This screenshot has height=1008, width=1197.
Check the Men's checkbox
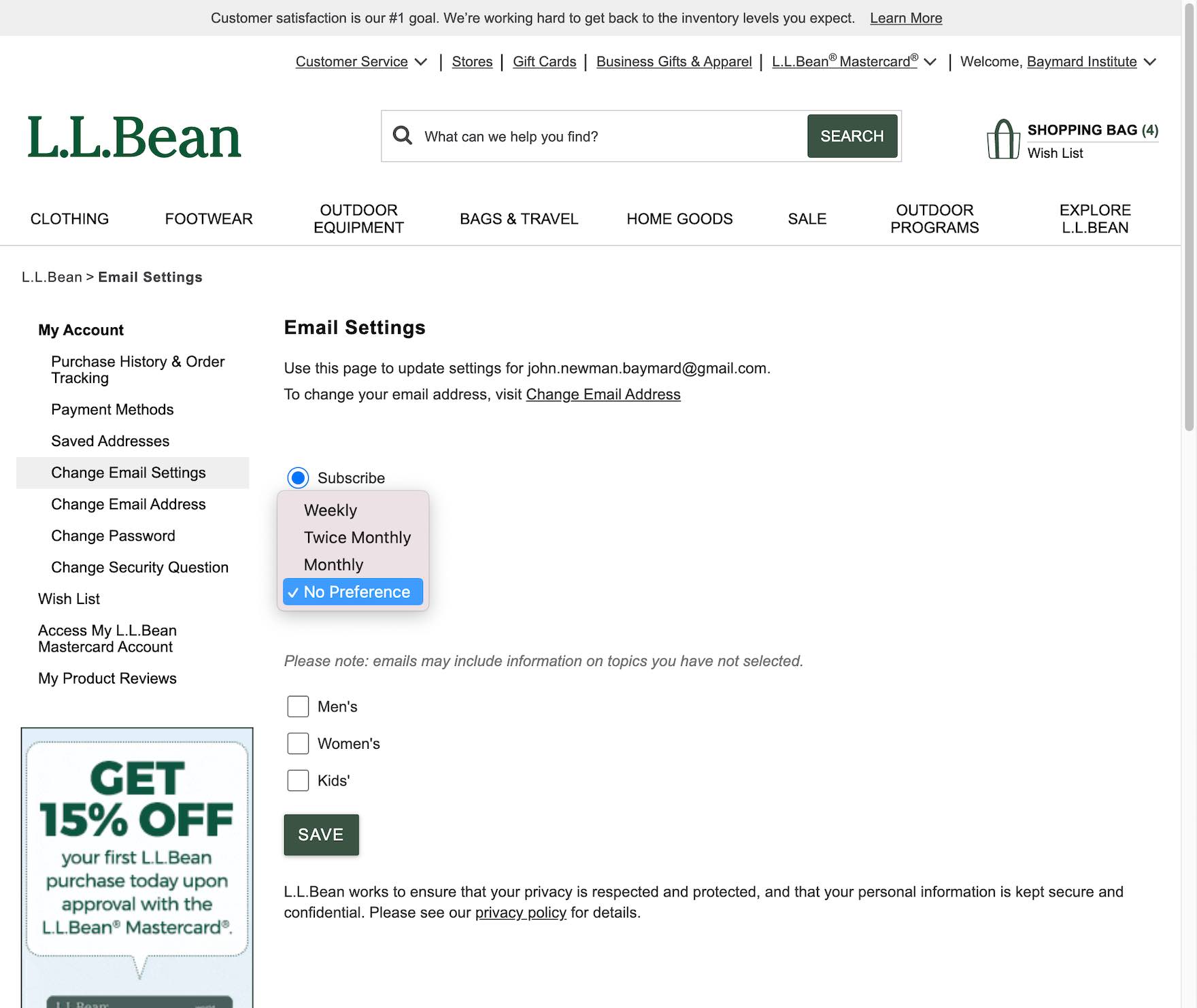point(298,707)
